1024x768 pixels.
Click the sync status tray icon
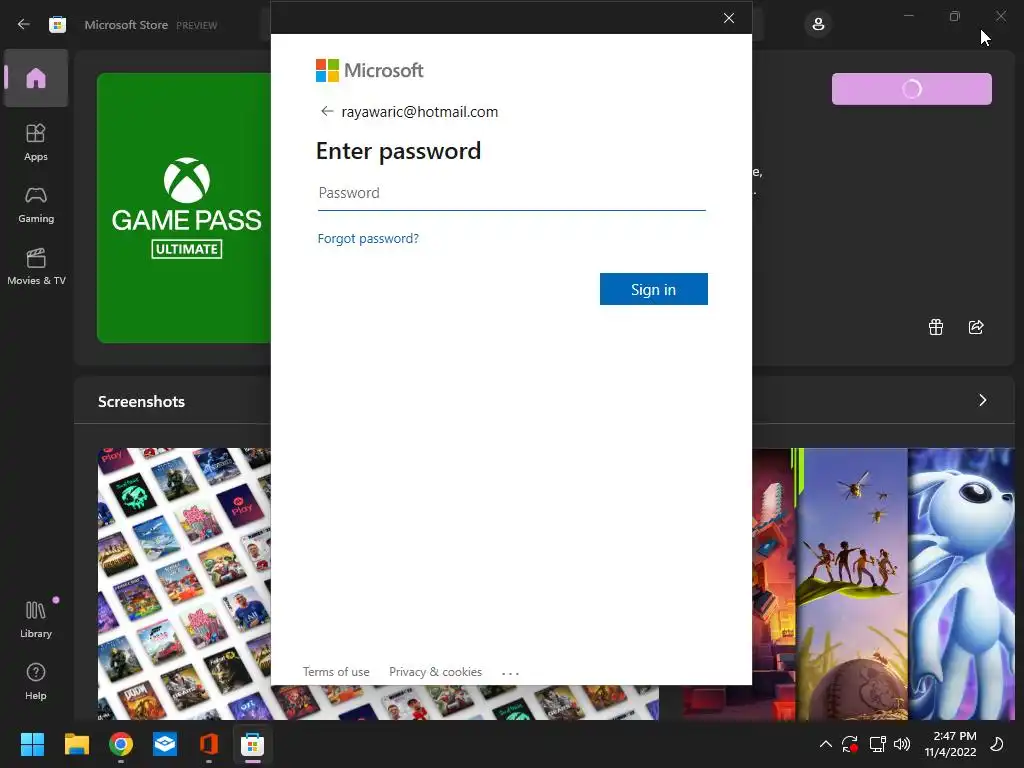[850, 744]
